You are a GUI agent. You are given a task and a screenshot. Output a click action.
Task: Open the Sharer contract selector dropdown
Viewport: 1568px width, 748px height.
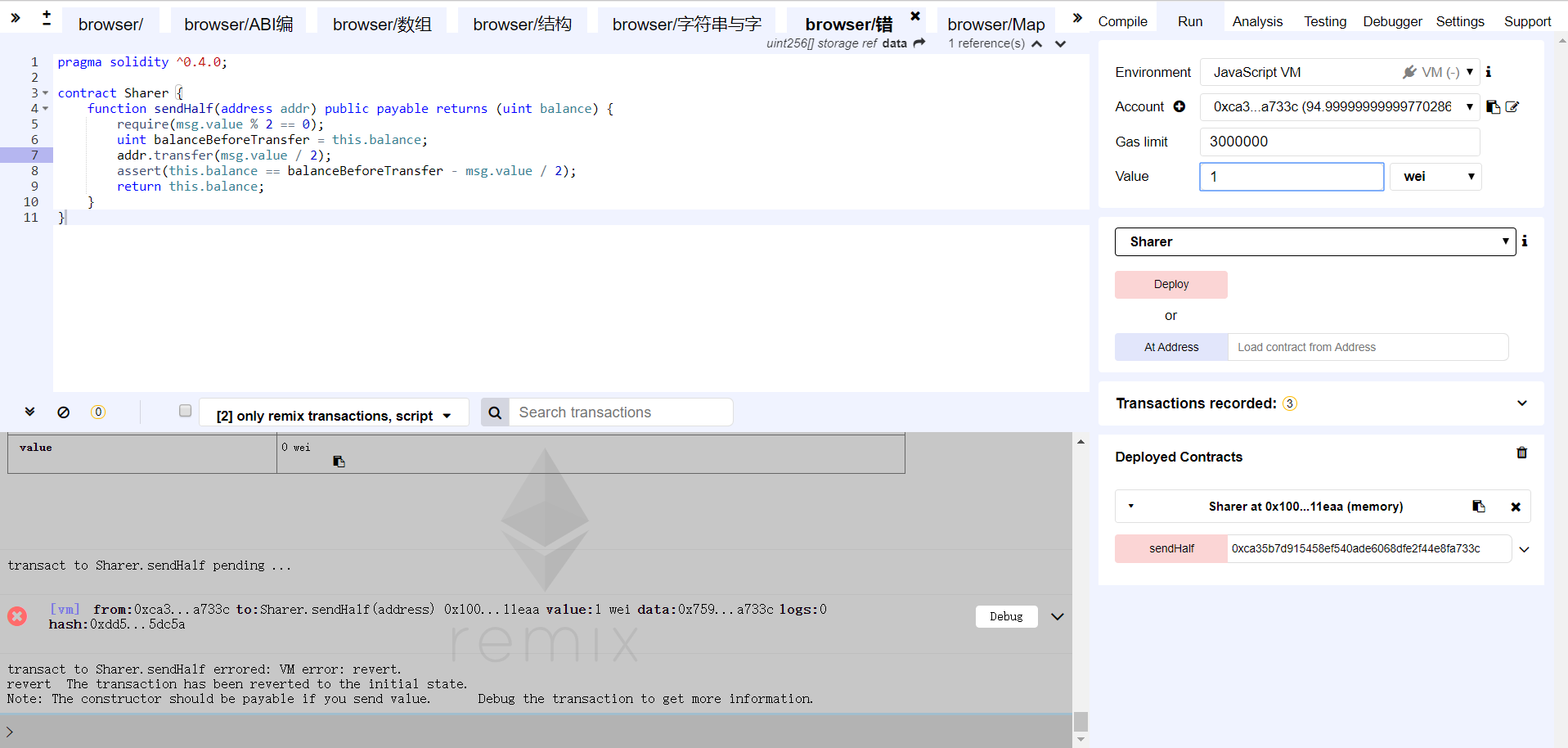click(x=1315, y=241)
